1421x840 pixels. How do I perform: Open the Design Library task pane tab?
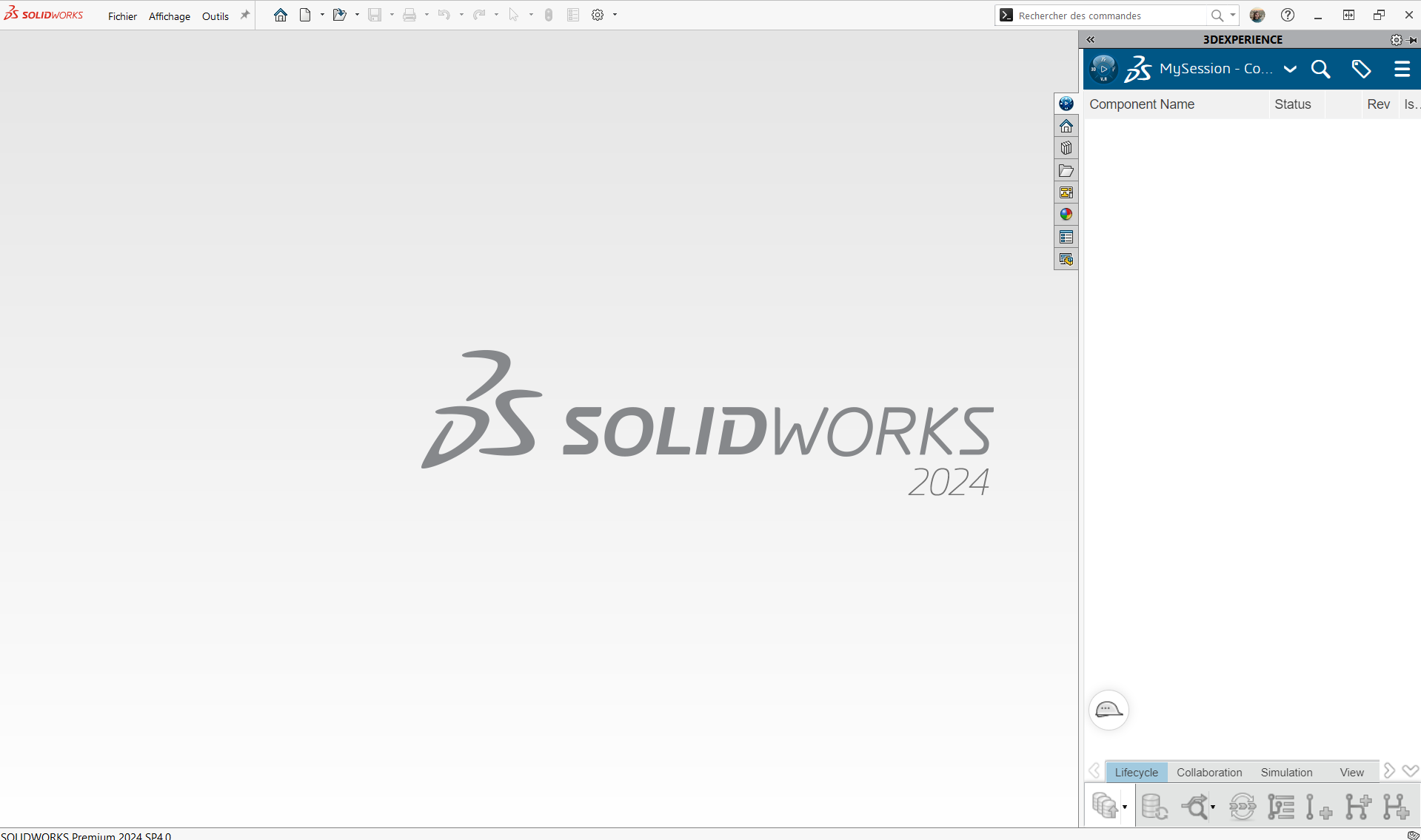coord(1066,148)
